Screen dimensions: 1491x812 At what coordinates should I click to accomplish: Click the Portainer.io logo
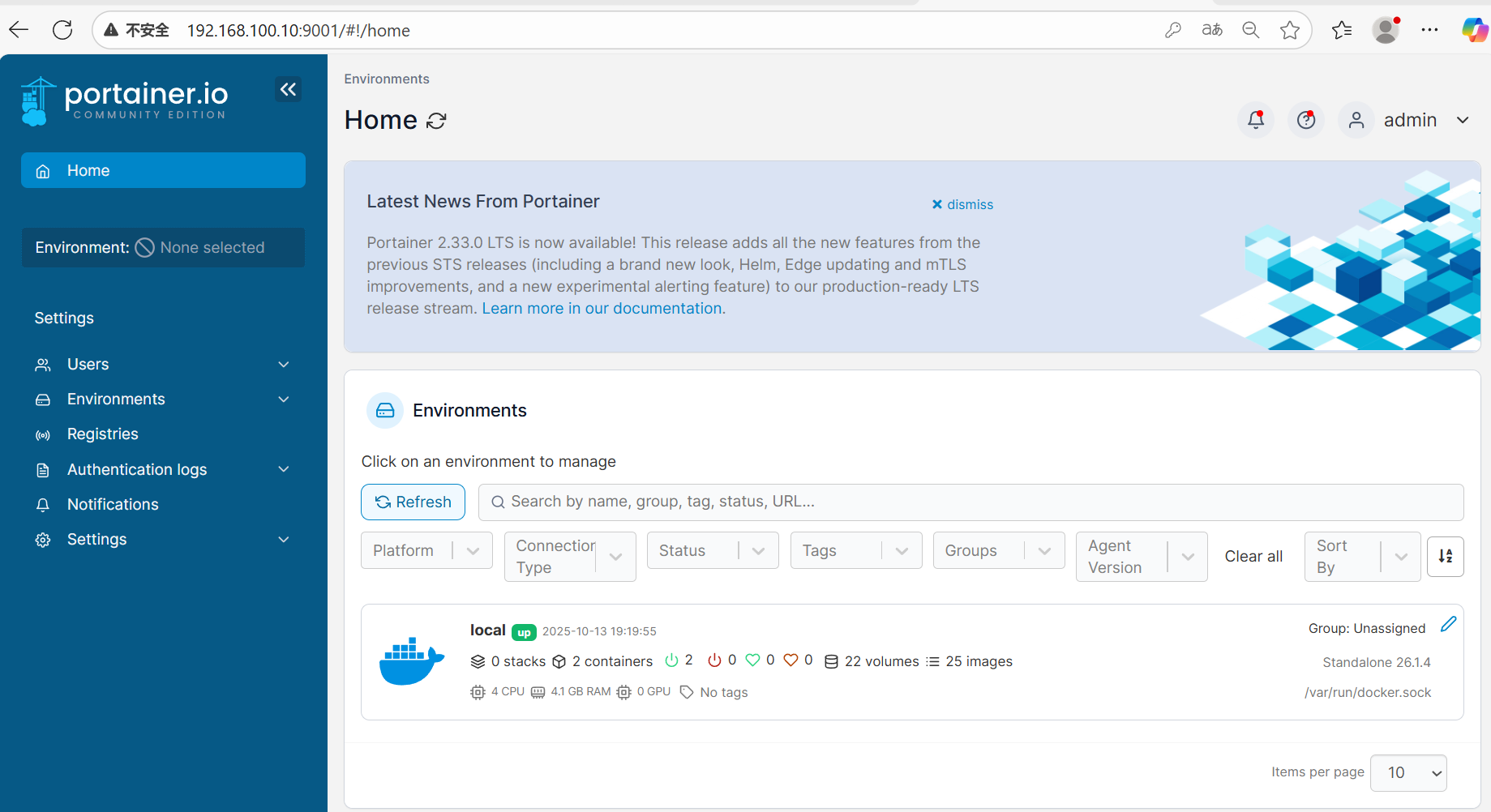pos(124,101)
